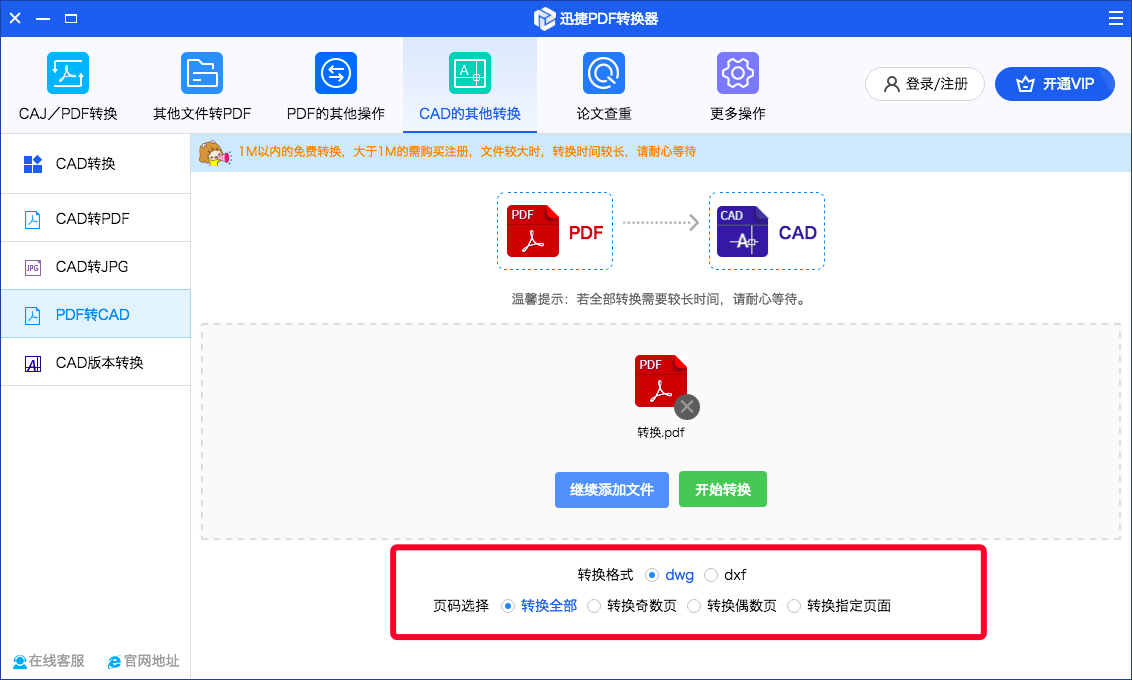This screenshot has height=680, width=1132.
Task: Click the CAD版本转换 icon in sidebar
Action: tap(32, 364)
